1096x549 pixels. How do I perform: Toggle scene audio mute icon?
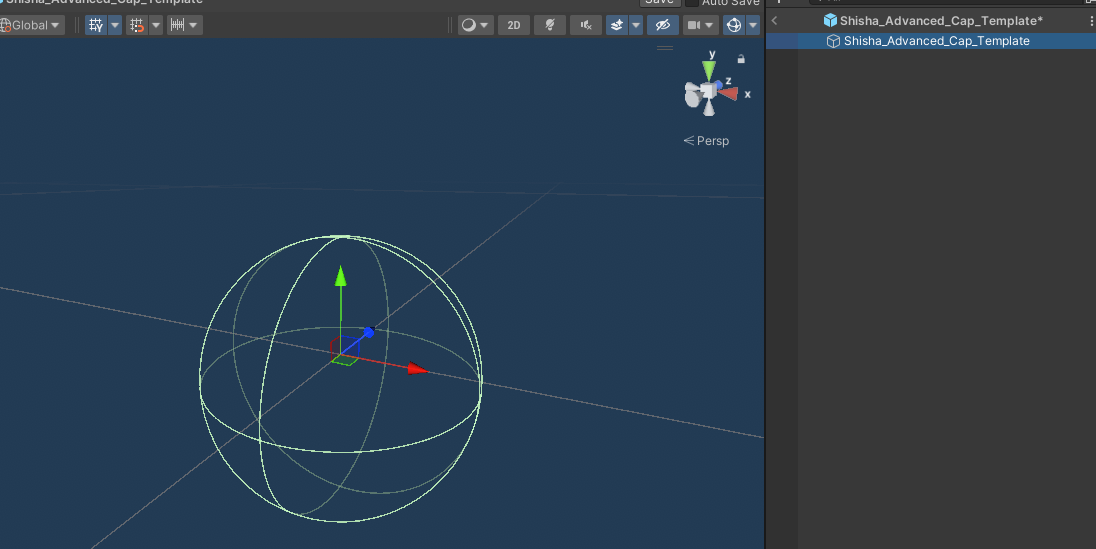tap(586, 25)
